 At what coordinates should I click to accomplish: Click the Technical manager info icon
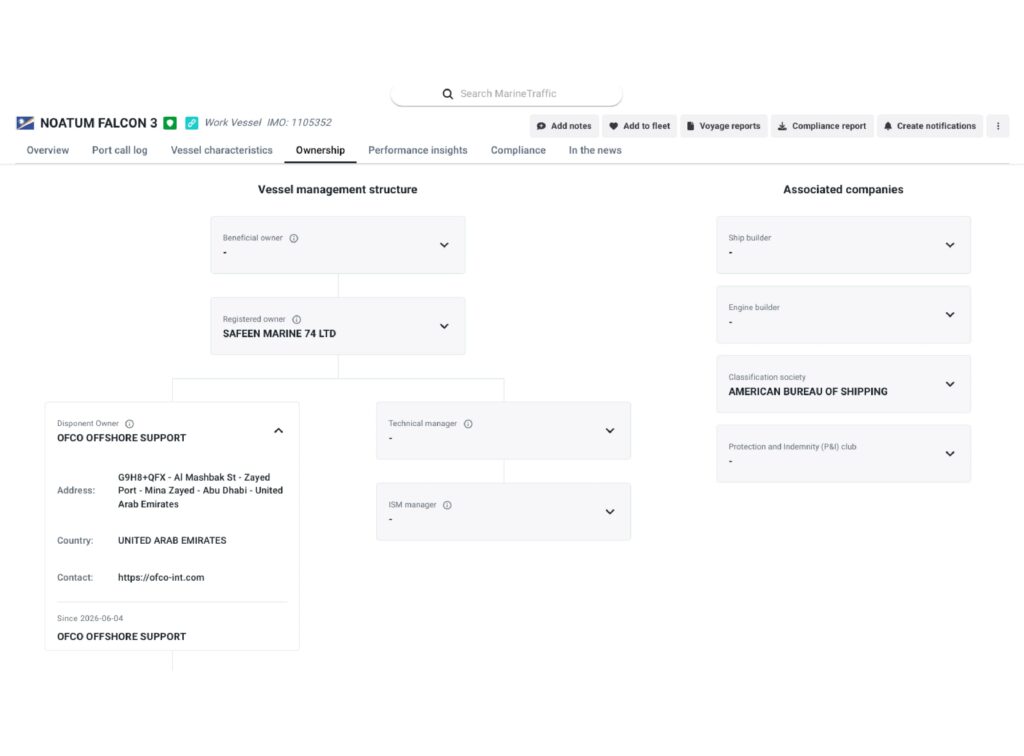coord(468,424)
